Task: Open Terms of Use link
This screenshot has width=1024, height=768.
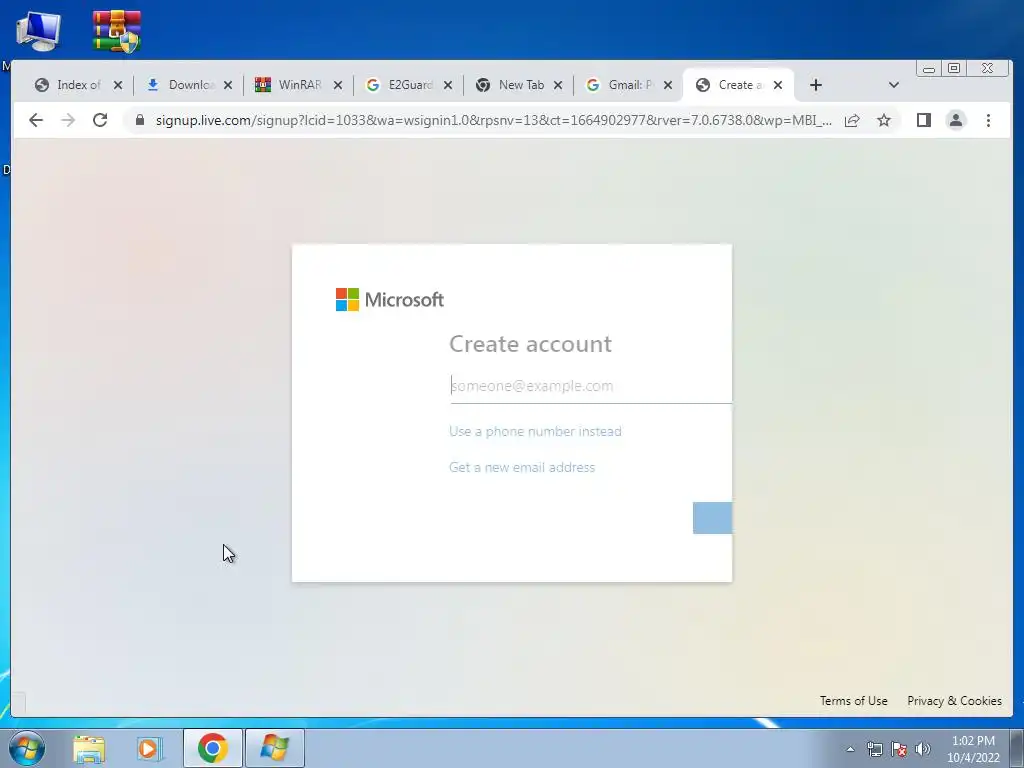Action: (854, 701)
